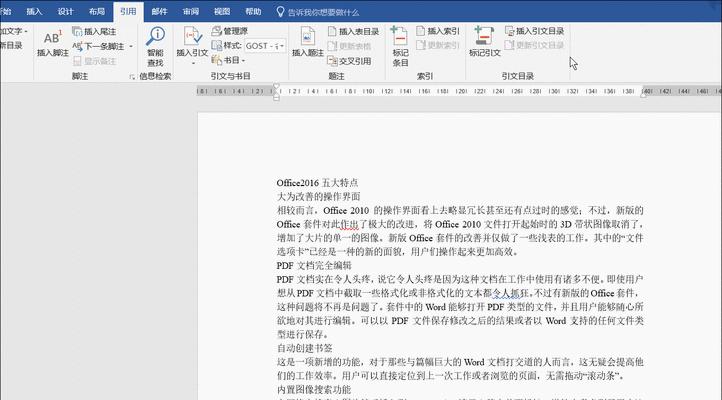
Task: Expand the Bibliography (书目) dropdown
Action: (243, 60)
